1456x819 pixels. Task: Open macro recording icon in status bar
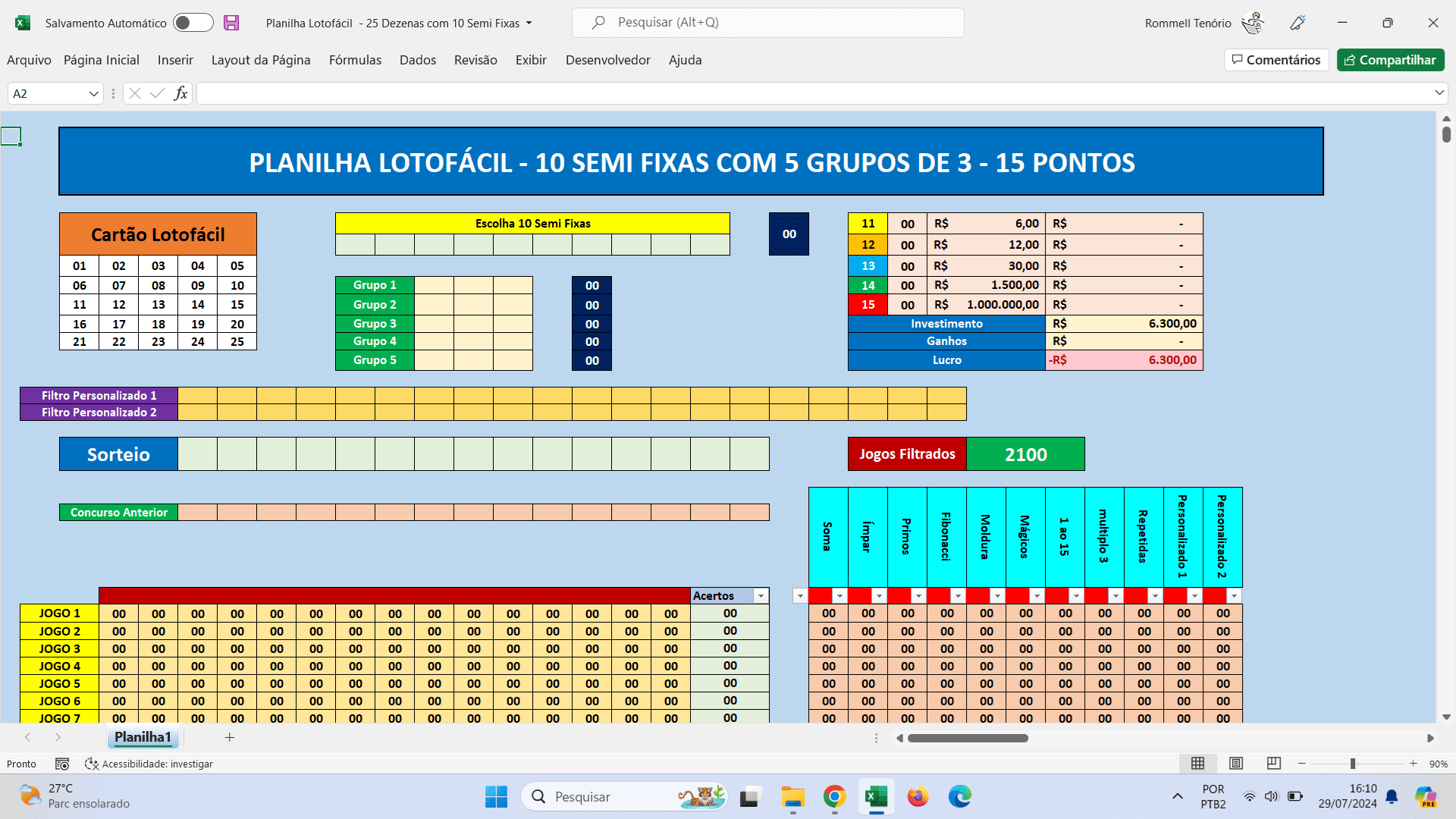(62, 764)
